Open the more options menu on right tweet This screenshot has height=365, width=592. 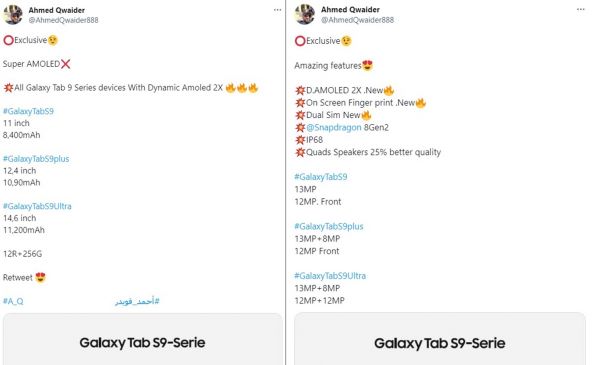581,9
